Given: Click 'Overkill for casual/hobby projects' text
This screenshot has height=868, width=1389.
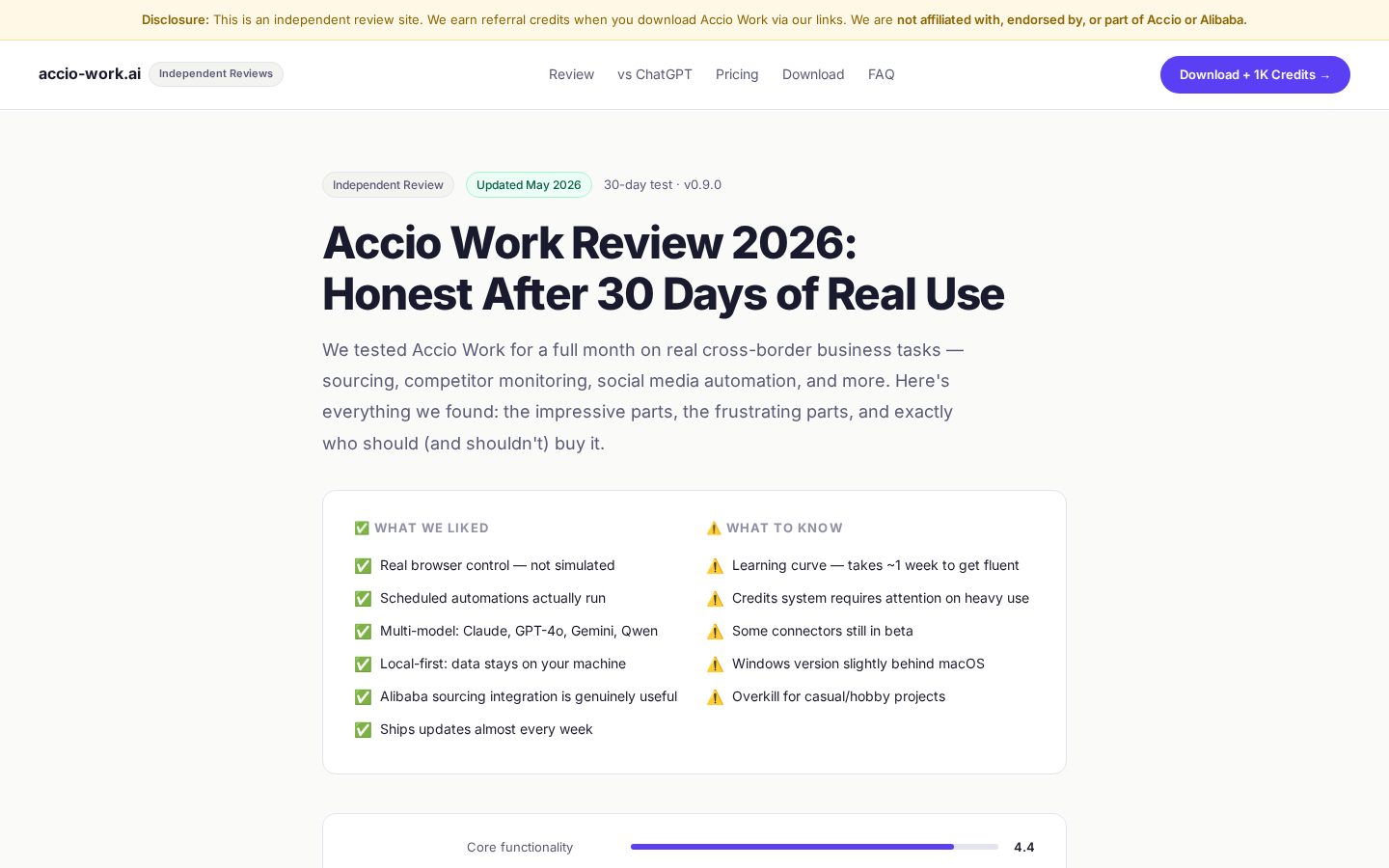Looking at the screenshot, I should [x=838, y=696].
